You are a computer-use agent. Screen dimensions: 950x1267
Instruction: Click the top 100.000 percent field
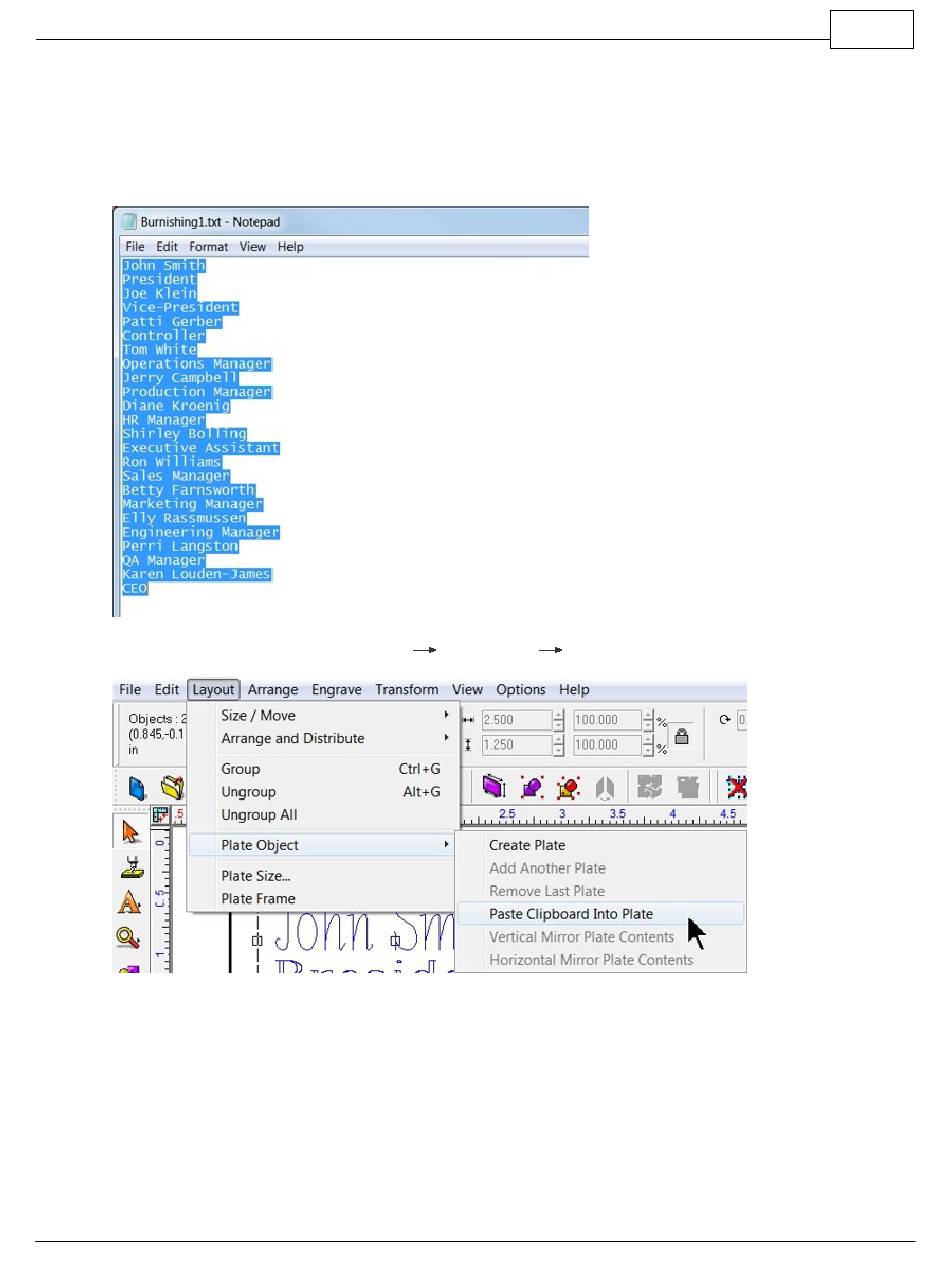point(608,720)
